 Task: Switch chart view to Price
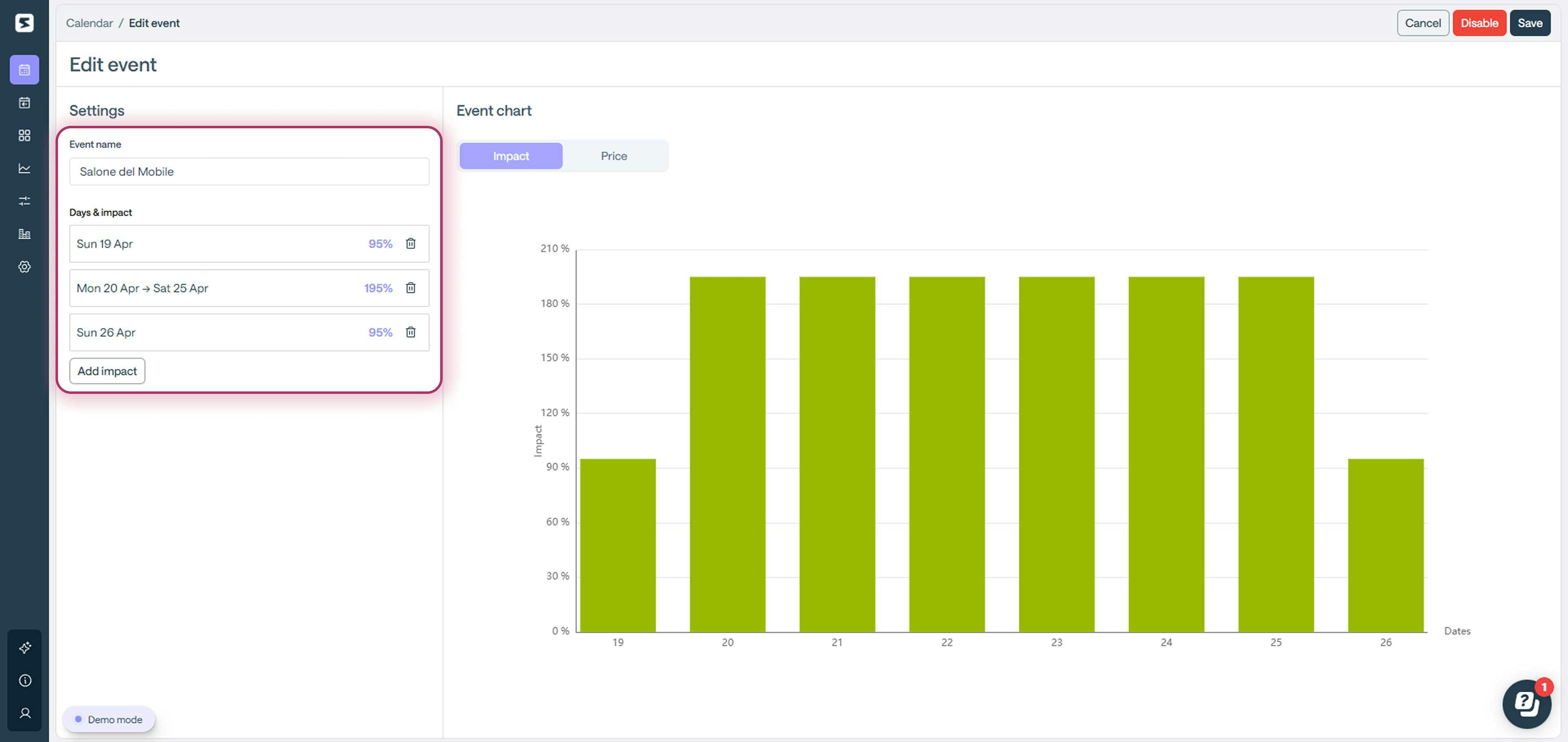coord(614,155)
